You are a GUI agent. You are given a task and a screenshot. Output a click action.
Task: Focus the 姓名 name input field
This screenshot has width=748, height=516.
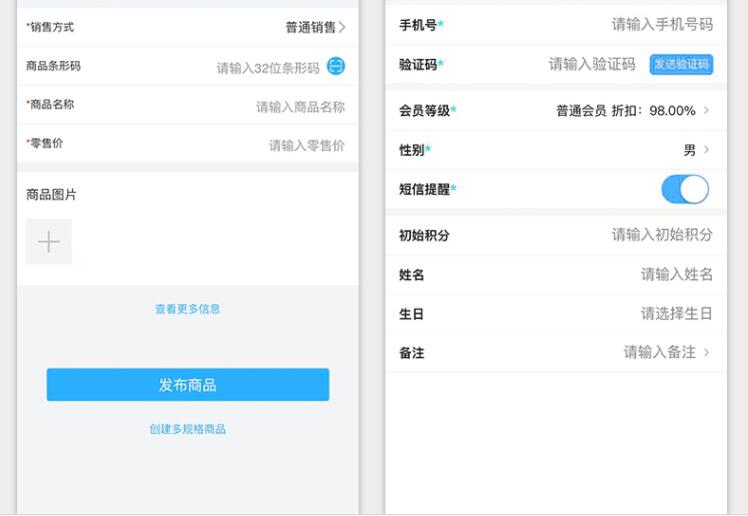pos(676,274)
